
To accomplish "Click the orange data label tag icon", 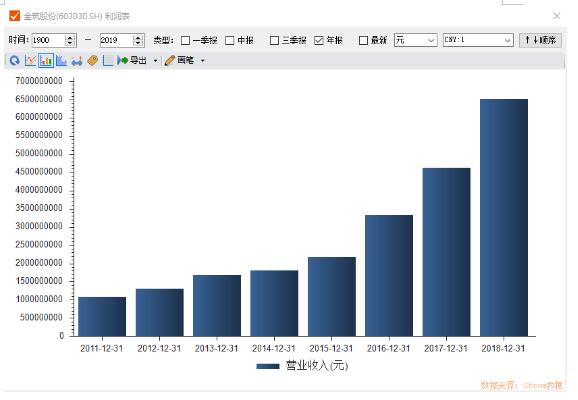I will [93, 60].
